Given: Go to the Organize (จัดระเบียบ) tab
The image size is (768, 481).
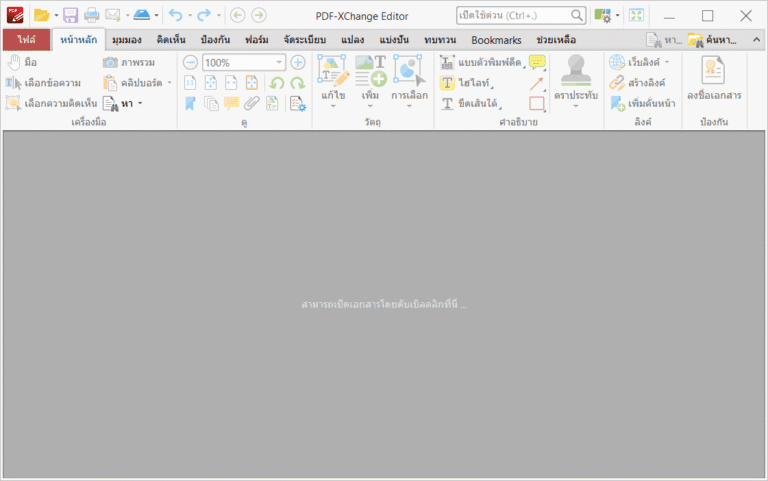Looking at the screenshot, I should point(305,40).
